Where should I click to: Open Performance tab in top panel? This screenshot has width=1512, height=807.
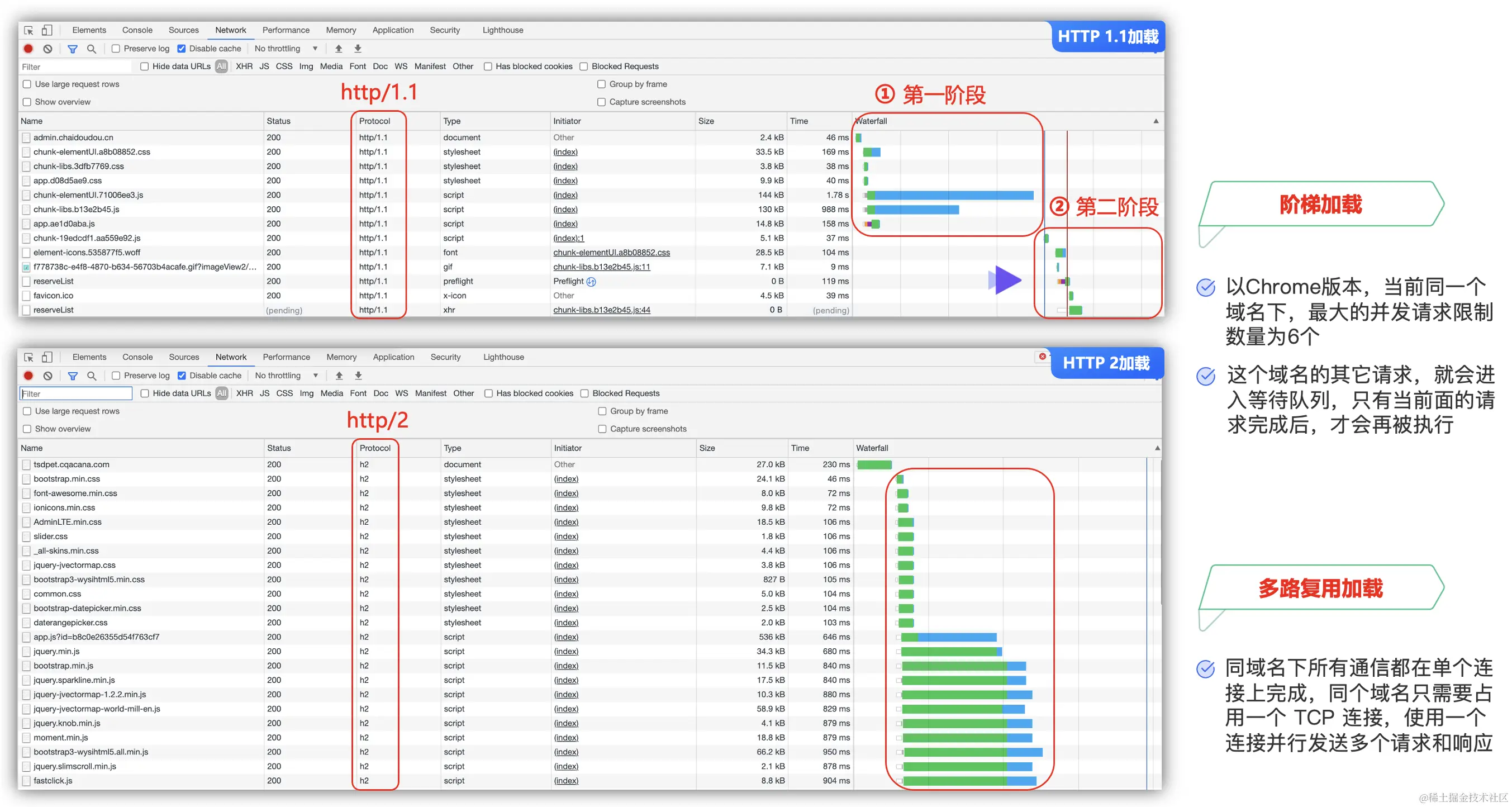[x=286, y=30]
